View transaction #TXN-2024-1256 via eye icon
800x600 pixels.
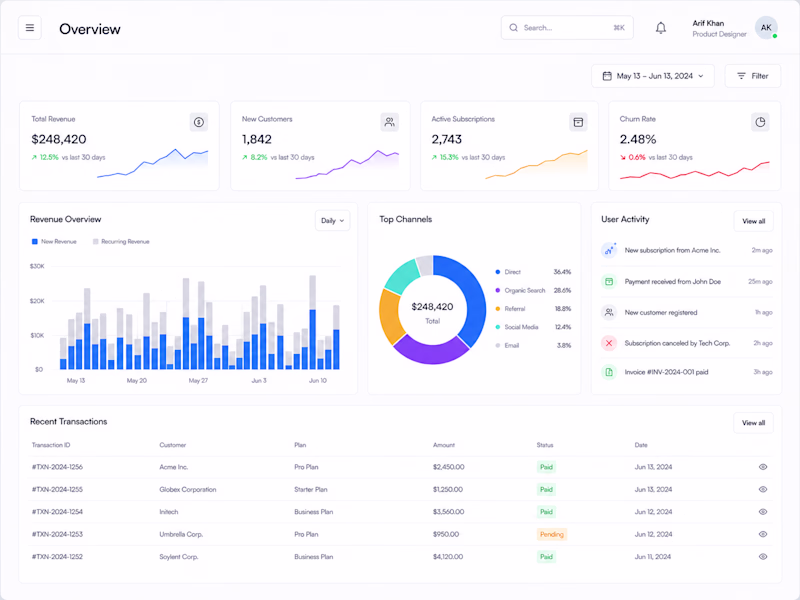coord(763,467)
